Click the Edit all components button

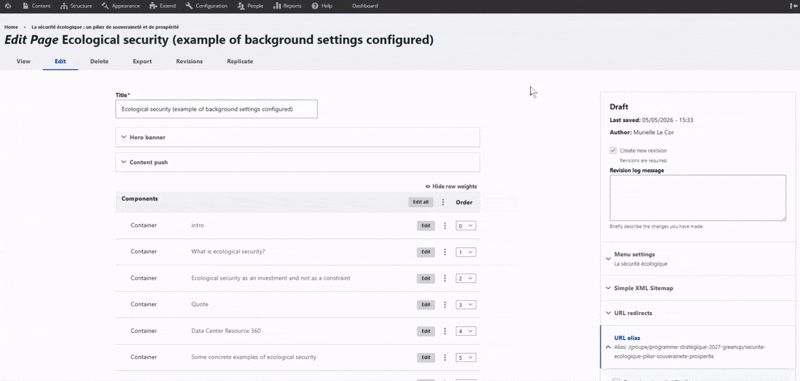click(x=420, y=202)
